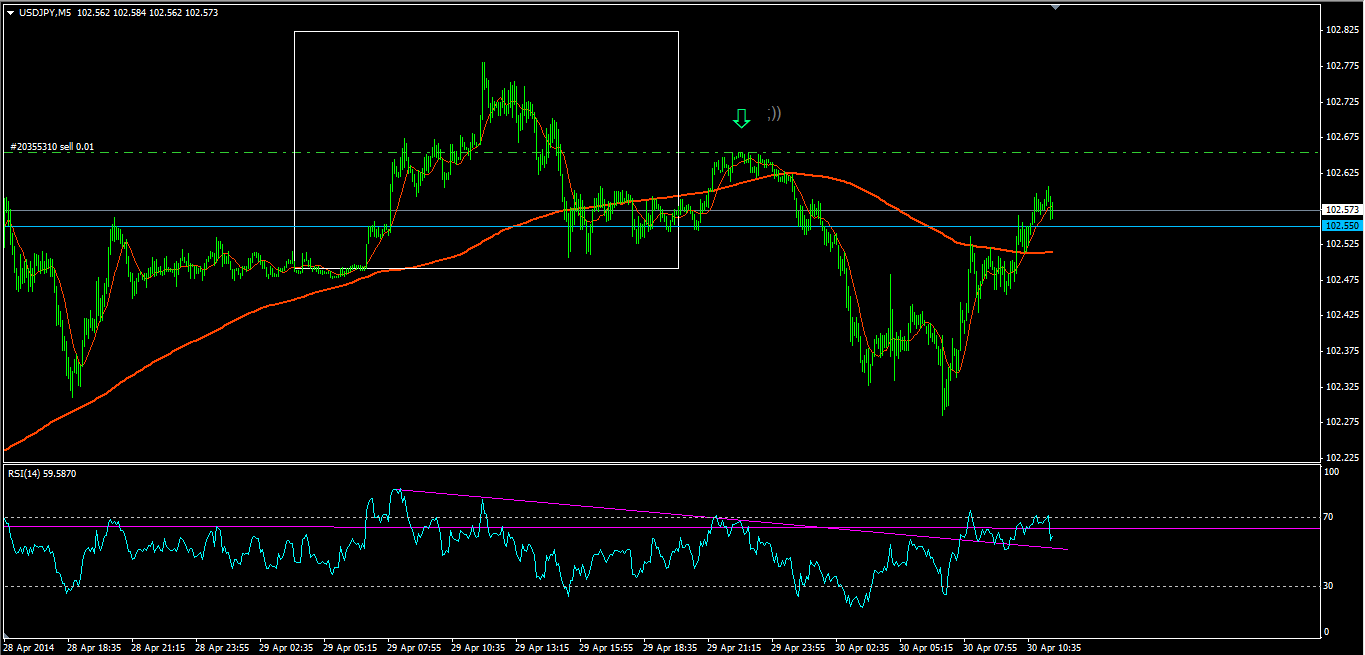Click the 'USDJPY,M5' chart title text
This screenshot has width=1365, height=655.
tap(45, 12)
